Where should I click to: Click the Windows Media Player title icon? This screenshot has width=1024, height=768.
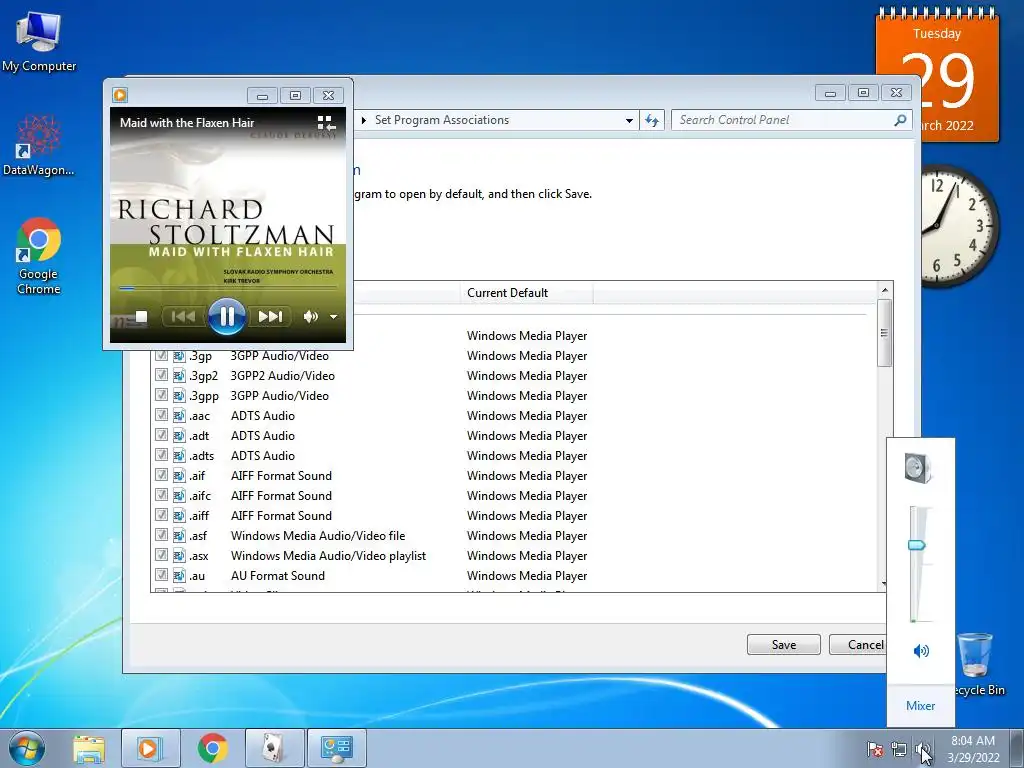120,95
